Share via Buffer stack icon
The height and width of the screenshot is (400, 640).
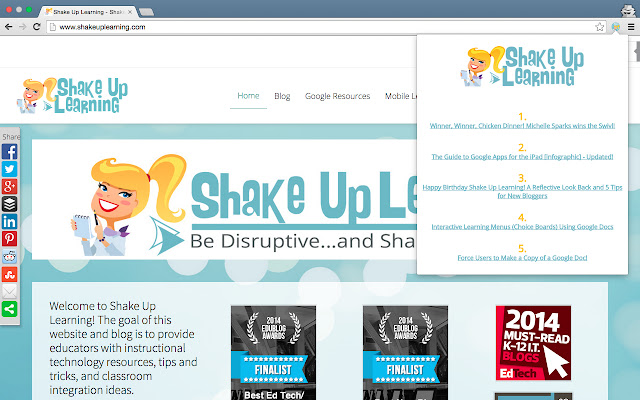[9, 204]
